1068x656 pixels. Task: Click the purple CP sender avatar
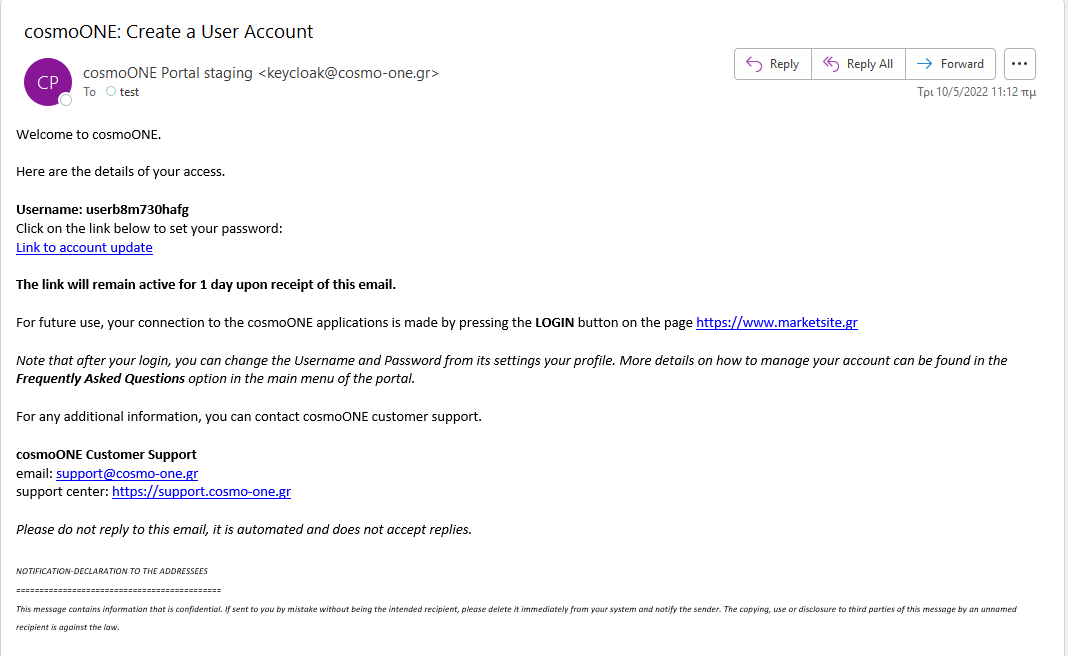point(47,82)
